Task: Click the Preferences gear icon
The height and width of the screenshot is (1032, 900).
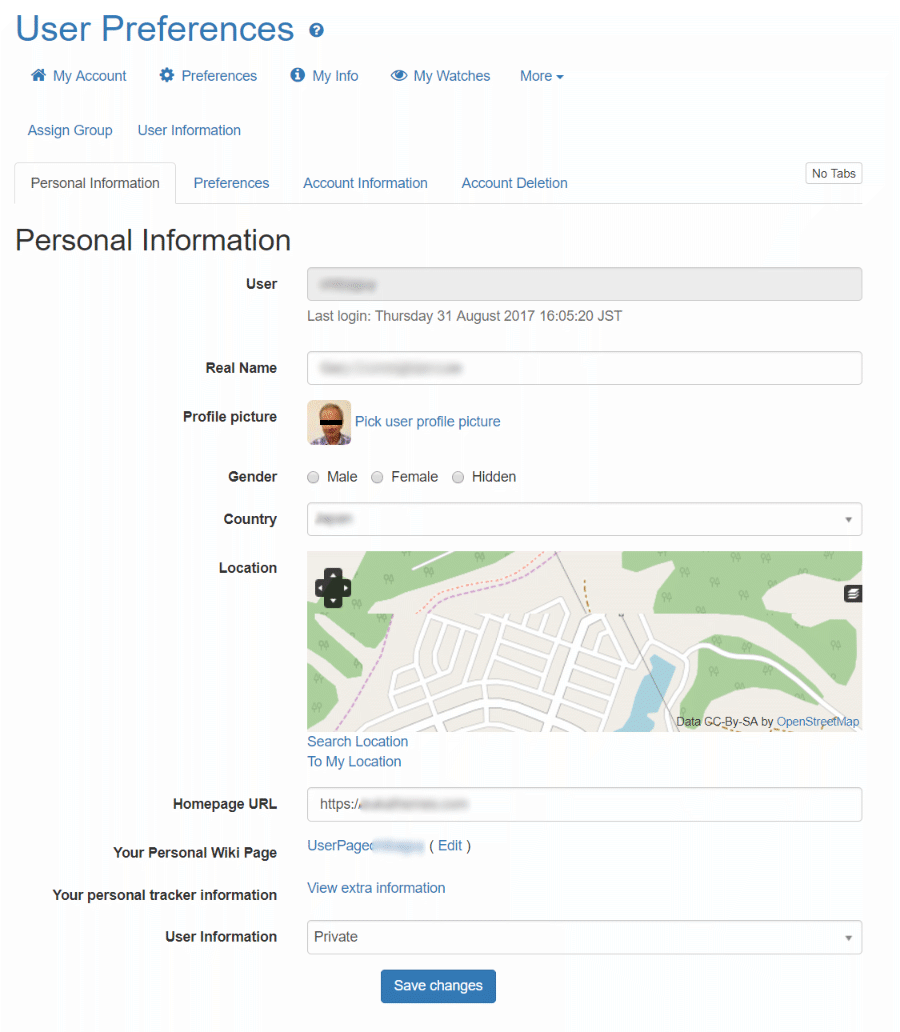Action: [167, 75]
